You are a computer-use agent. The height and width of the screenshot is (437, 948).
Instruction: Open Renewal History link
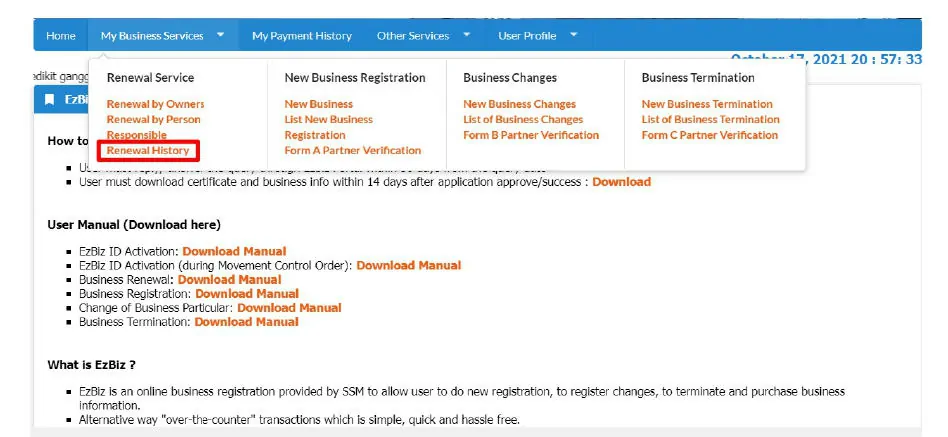tap(148, 150)
